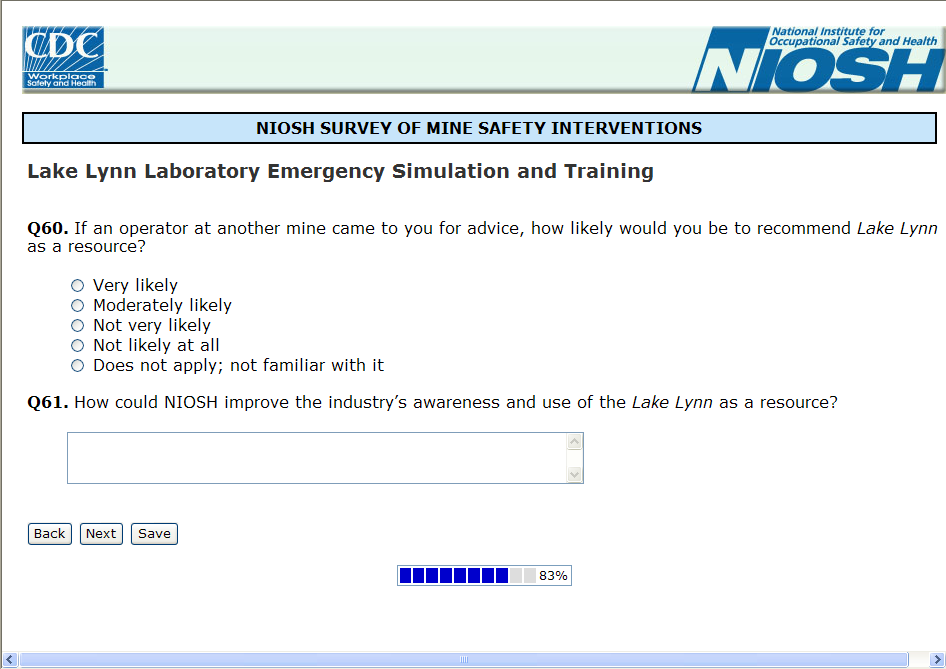Click the blue survey progress bar
Screen dimensions: 946x669
coord(454,576)
